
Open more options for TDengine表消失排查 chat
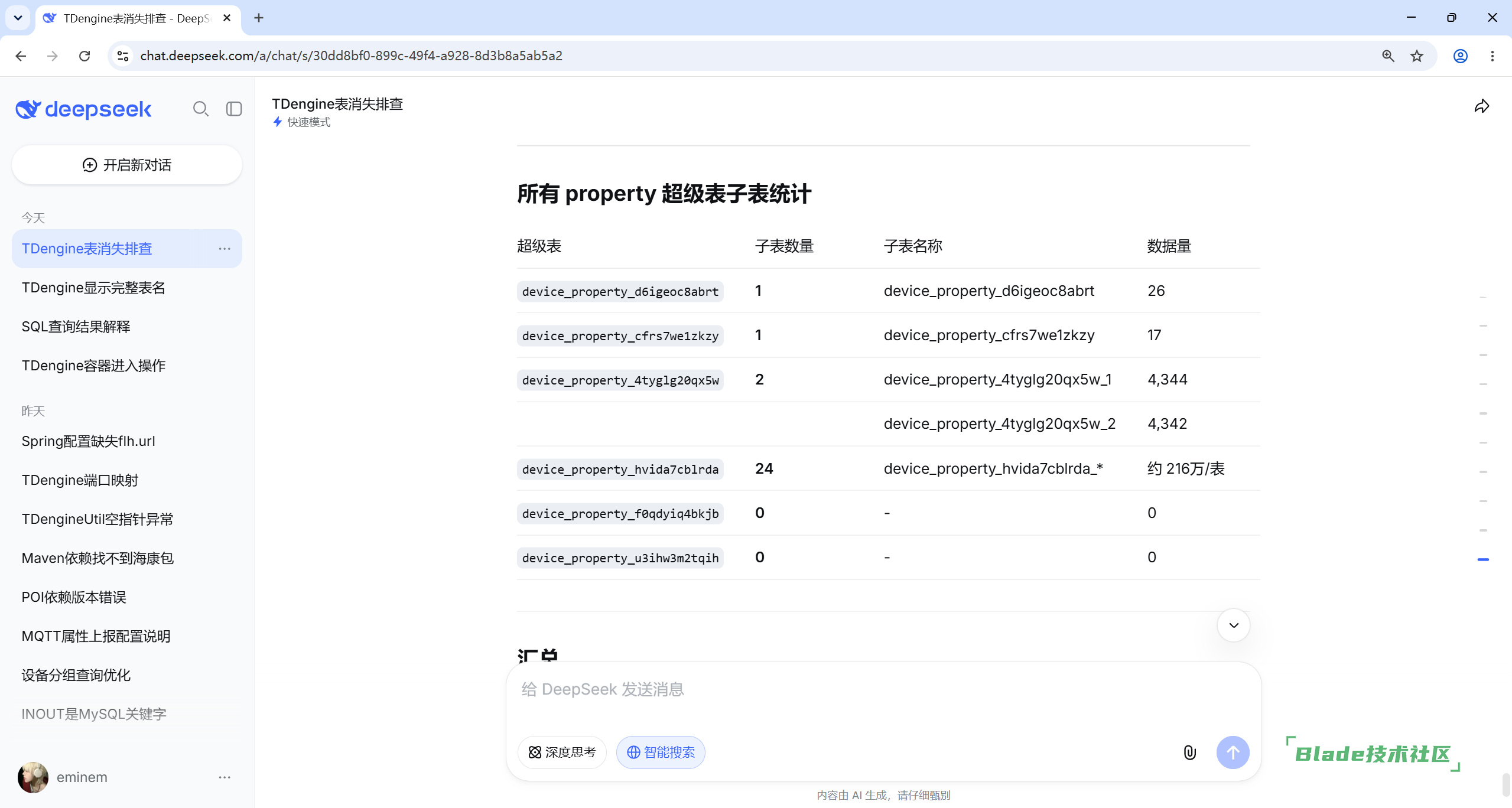(225, 249)
